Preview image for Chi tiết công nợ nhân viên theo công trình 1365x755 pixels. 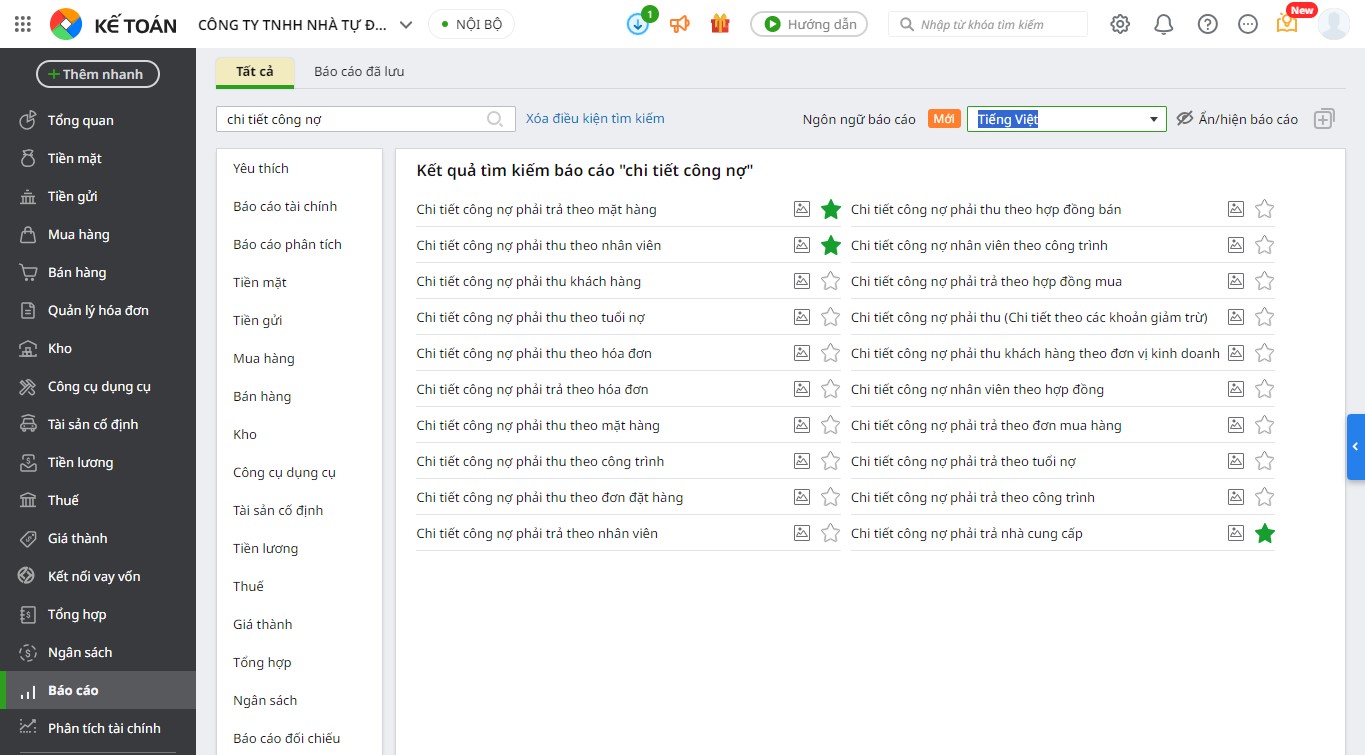[1236, 245]
